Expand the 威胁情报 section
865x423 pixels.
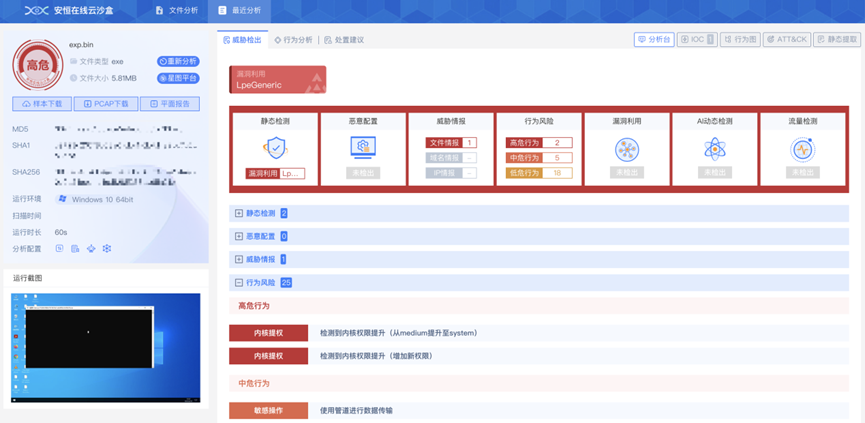pyautogui.click(x=239, y=259)
